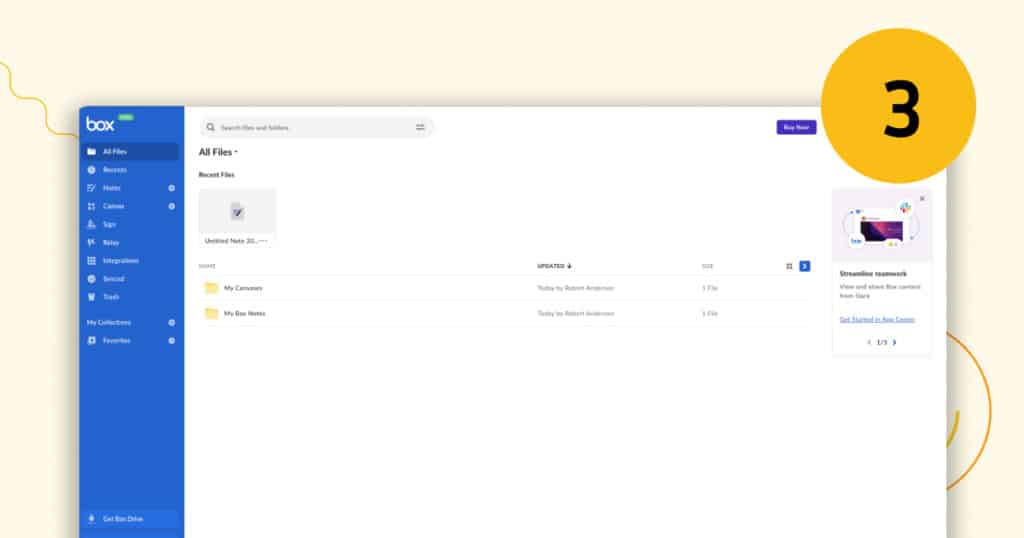Open the Sign section
Image resolution: width=1024 pixels, height=538 pixels.
click(x=109, y=224)
